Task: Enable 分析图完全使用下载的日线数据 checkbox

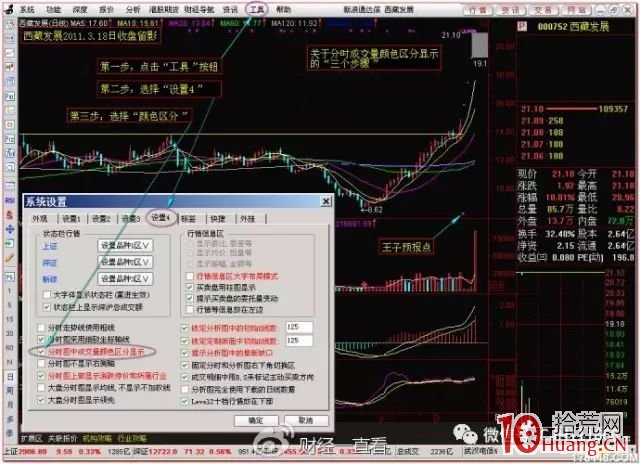Action: (x=184, y=389)
